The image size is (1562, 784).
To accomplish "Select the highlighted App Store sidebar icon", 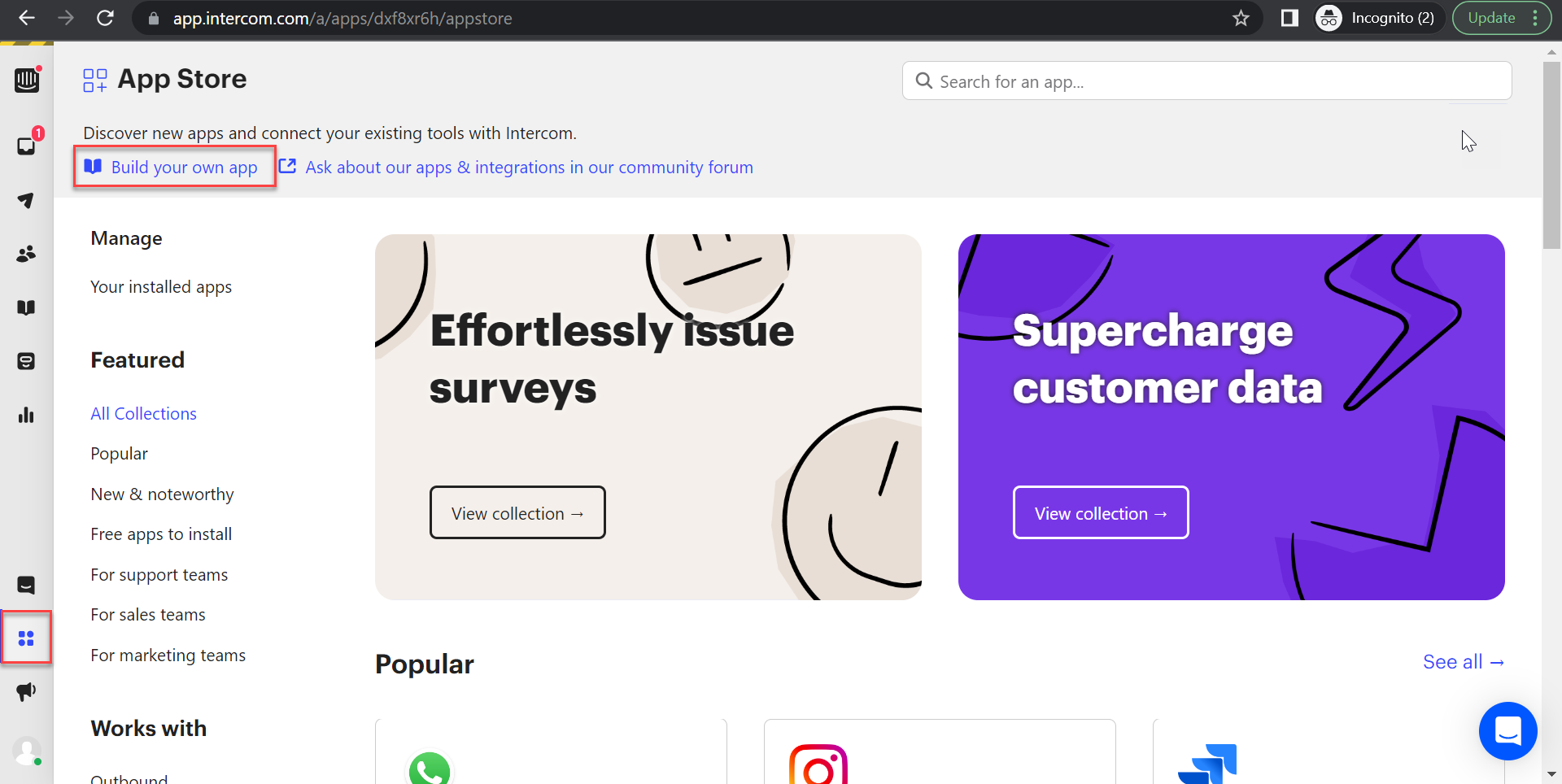I will pos(27,638).
